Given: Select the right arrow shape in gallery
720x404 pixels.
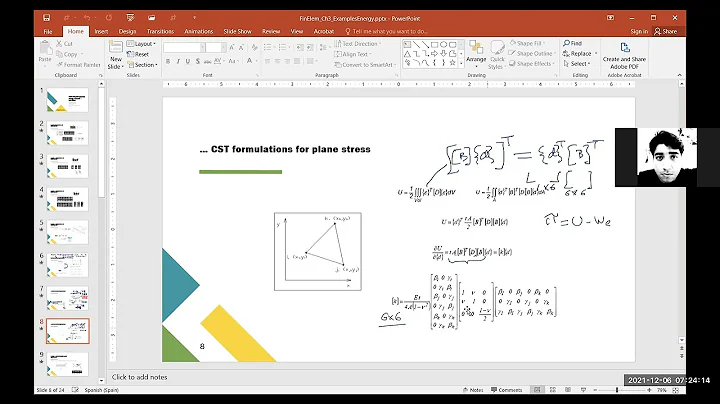Looking at the screenshot, I should point(434,54).
